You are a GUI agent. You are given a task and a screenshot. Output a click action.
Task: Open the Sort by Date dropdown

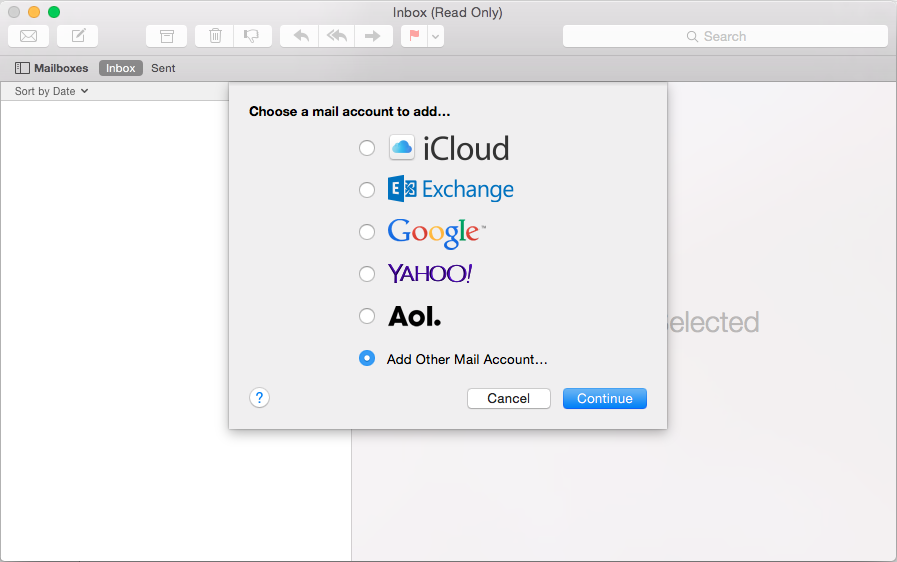[x=51, y=91]
